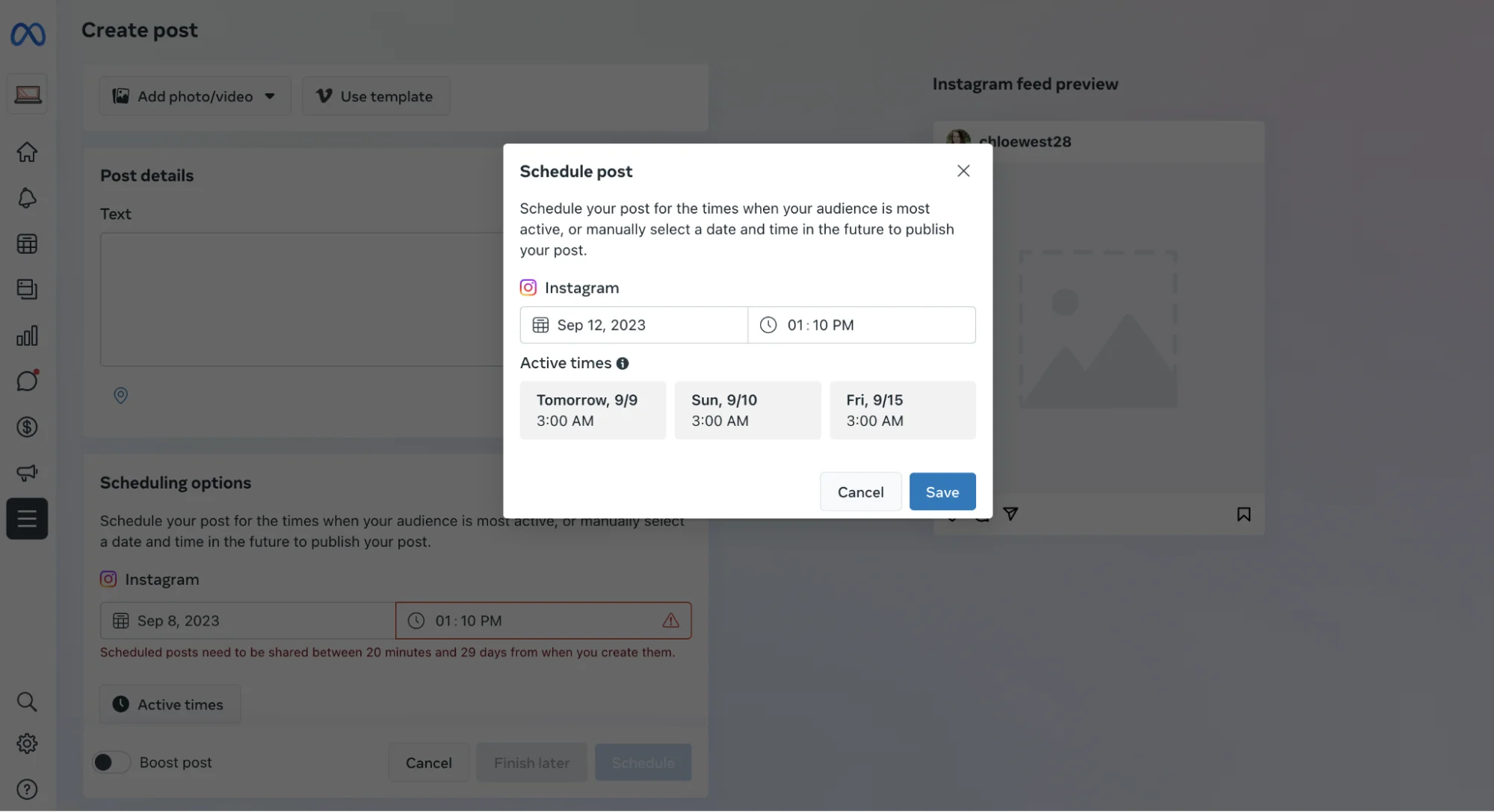Select Tomorrow 9/9 active time slot
The width and height of the screenshot is (1494, 812).
(593, 410)
